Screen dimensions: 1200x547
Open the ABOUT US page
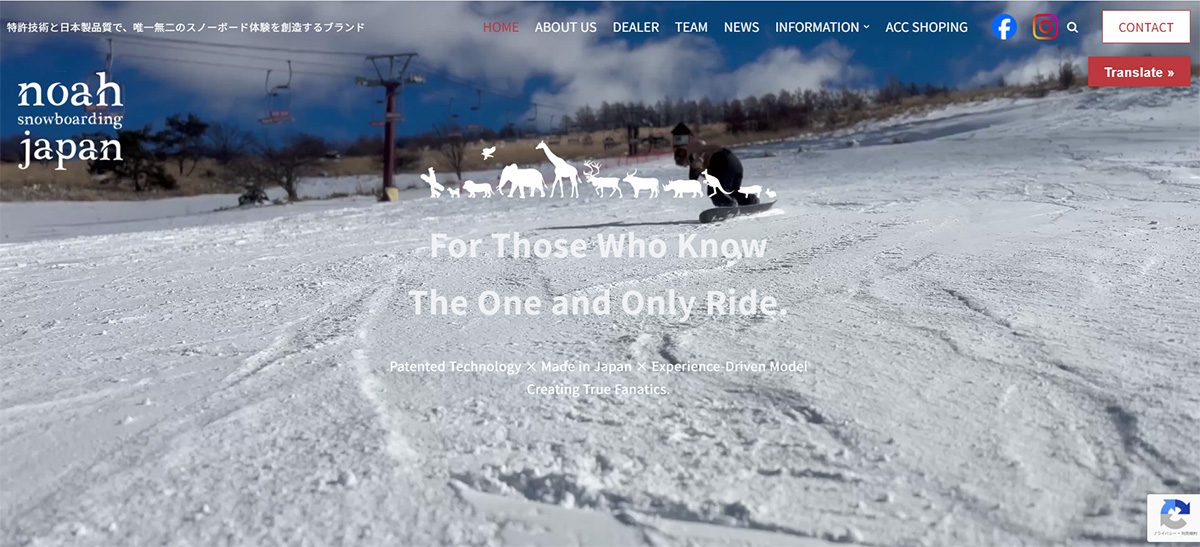[x=565, y=27]
